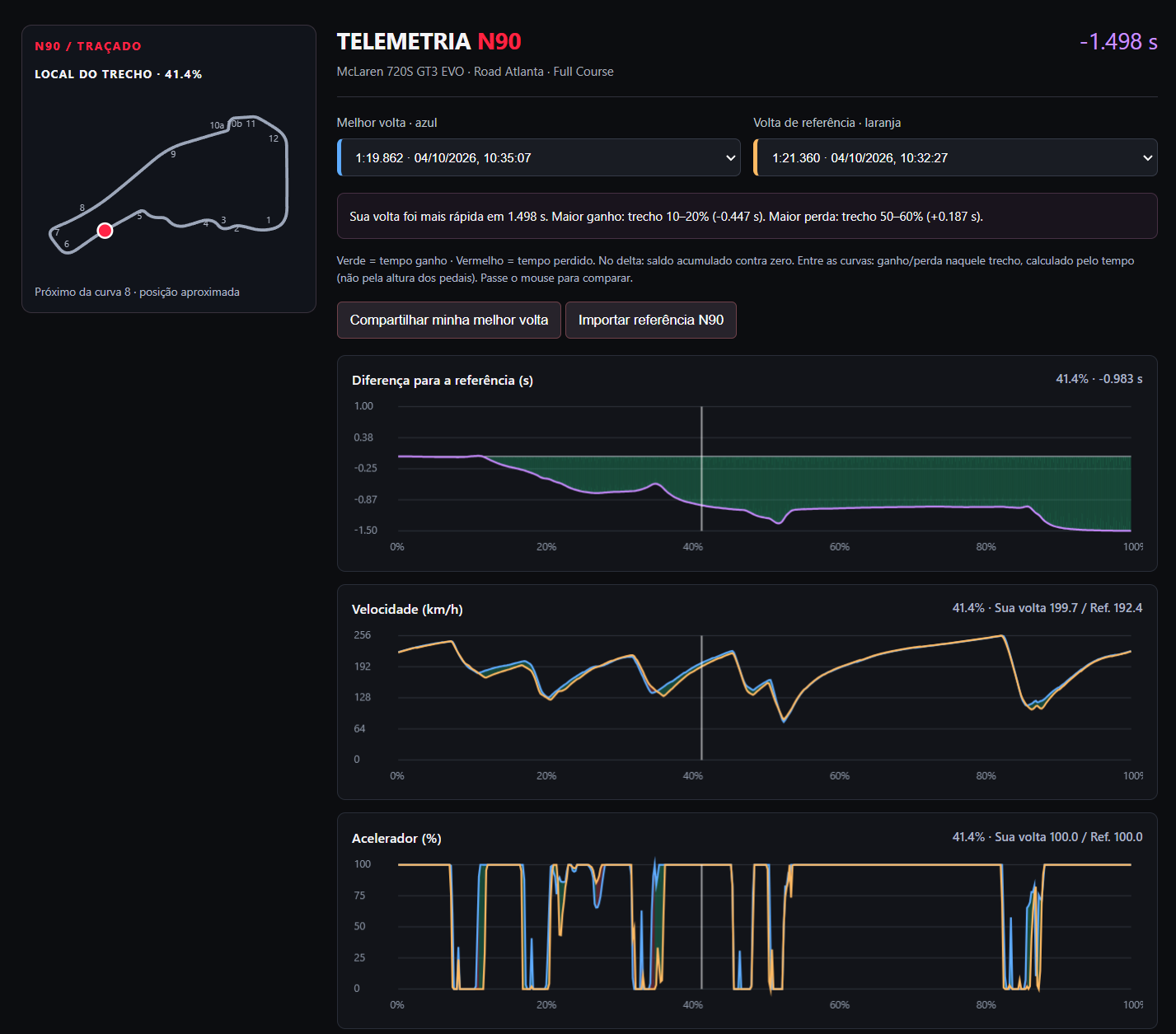This screenshot has width=1176, height=1034.
Task: Click turn 9 label on track map
Action: (x=173, y=154)
